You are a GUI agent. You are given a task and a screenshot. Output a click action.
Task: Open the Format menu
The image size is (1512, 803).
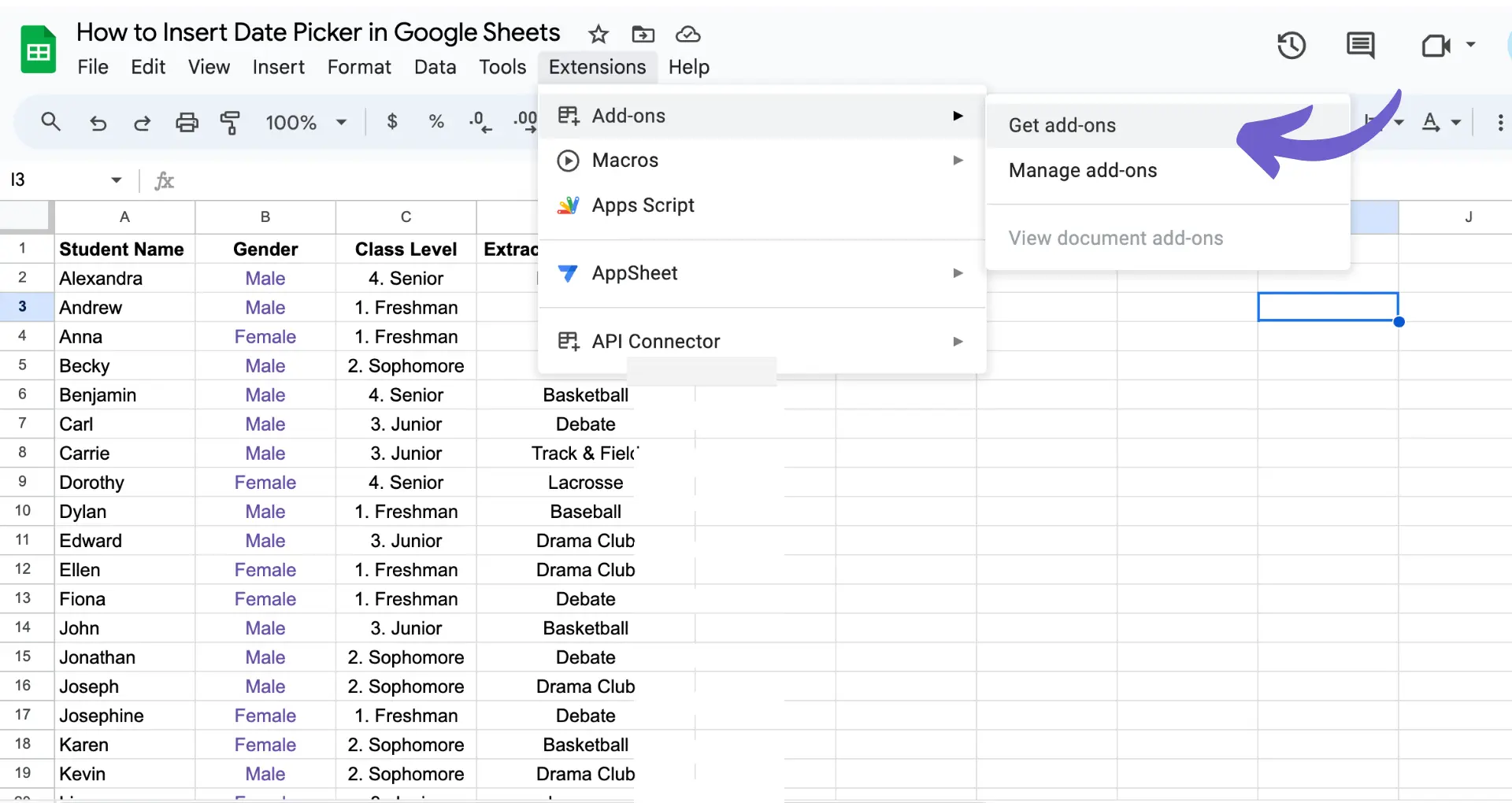[359, 67]
